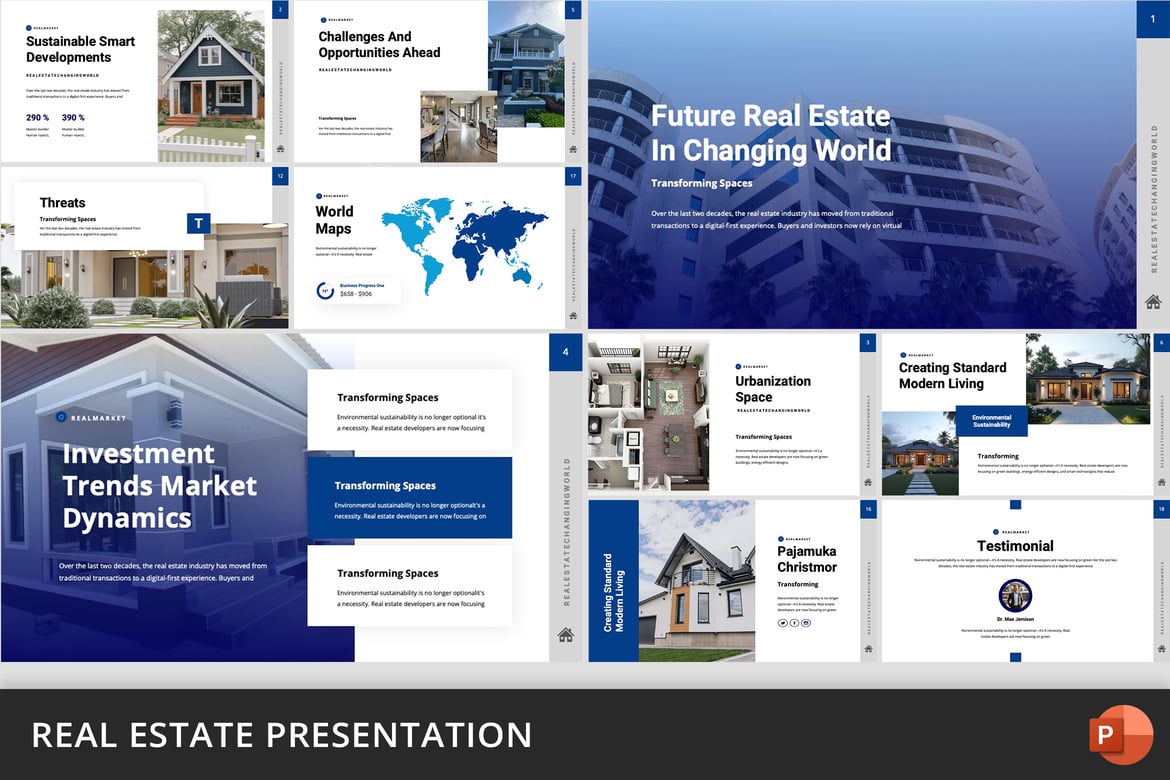Click the 'Sustainable Smart Developments' heading
The width and height of the screenshot is (1170, 780).
(x=81, y=49)
